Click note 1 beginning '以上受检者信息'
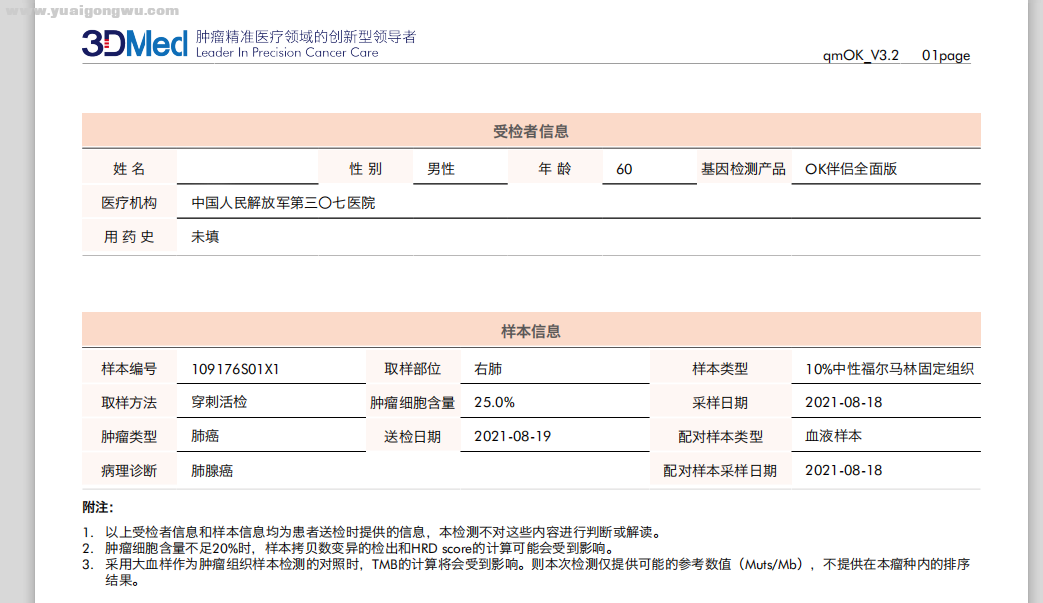Image resolution: width=1043 pixels, height=603 pixels. (x=383, y=532)
